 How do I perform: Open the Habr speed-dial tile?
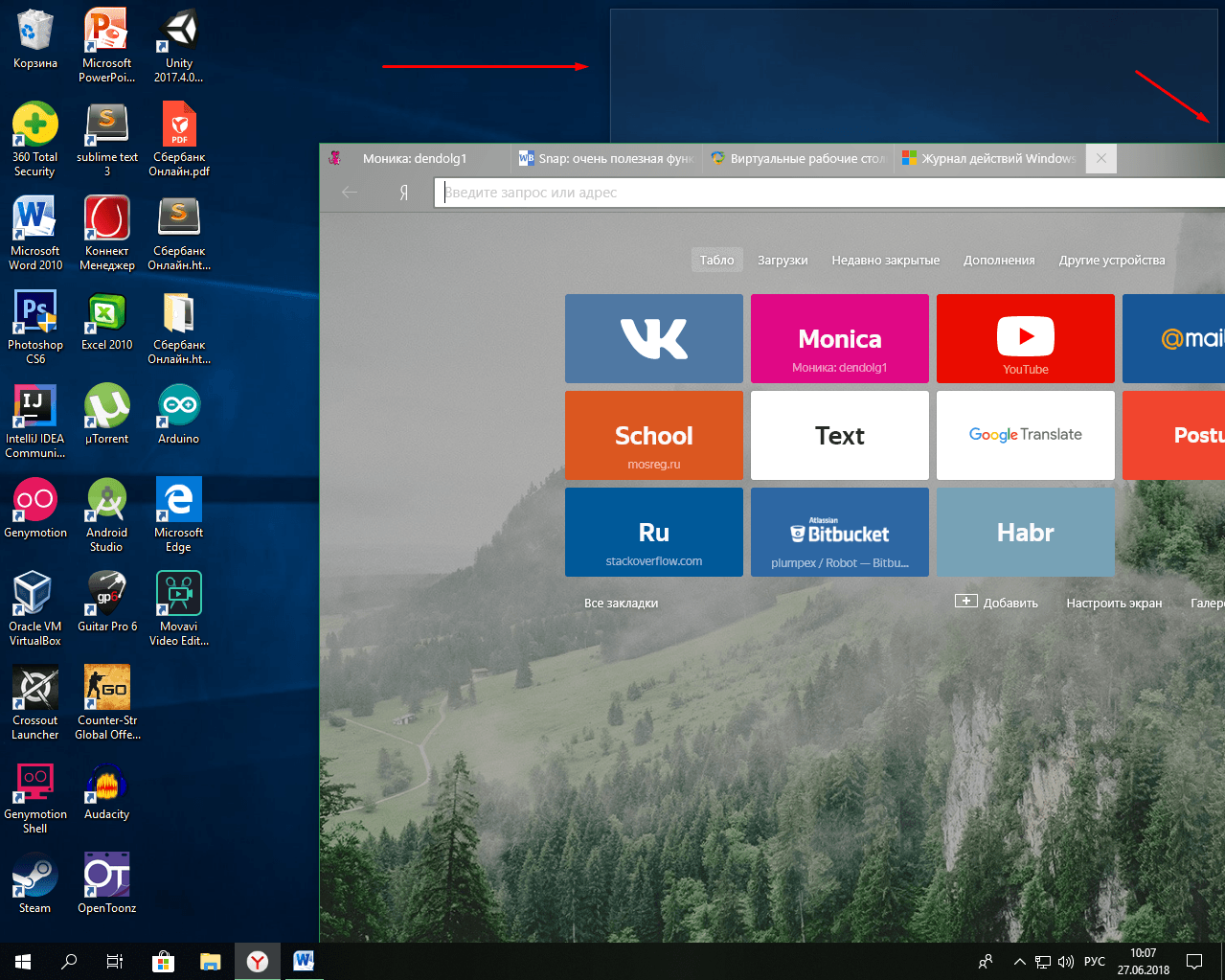[x=1026, y=532]
